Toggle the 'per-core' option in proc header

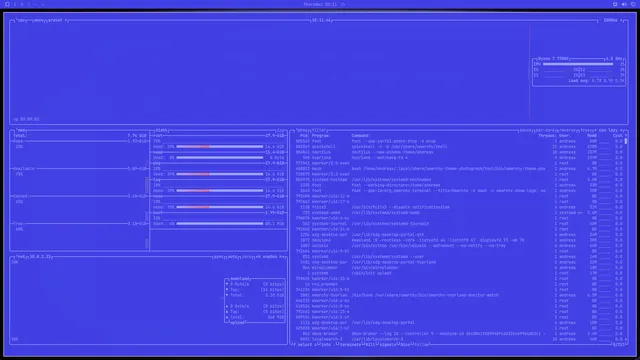545,130
